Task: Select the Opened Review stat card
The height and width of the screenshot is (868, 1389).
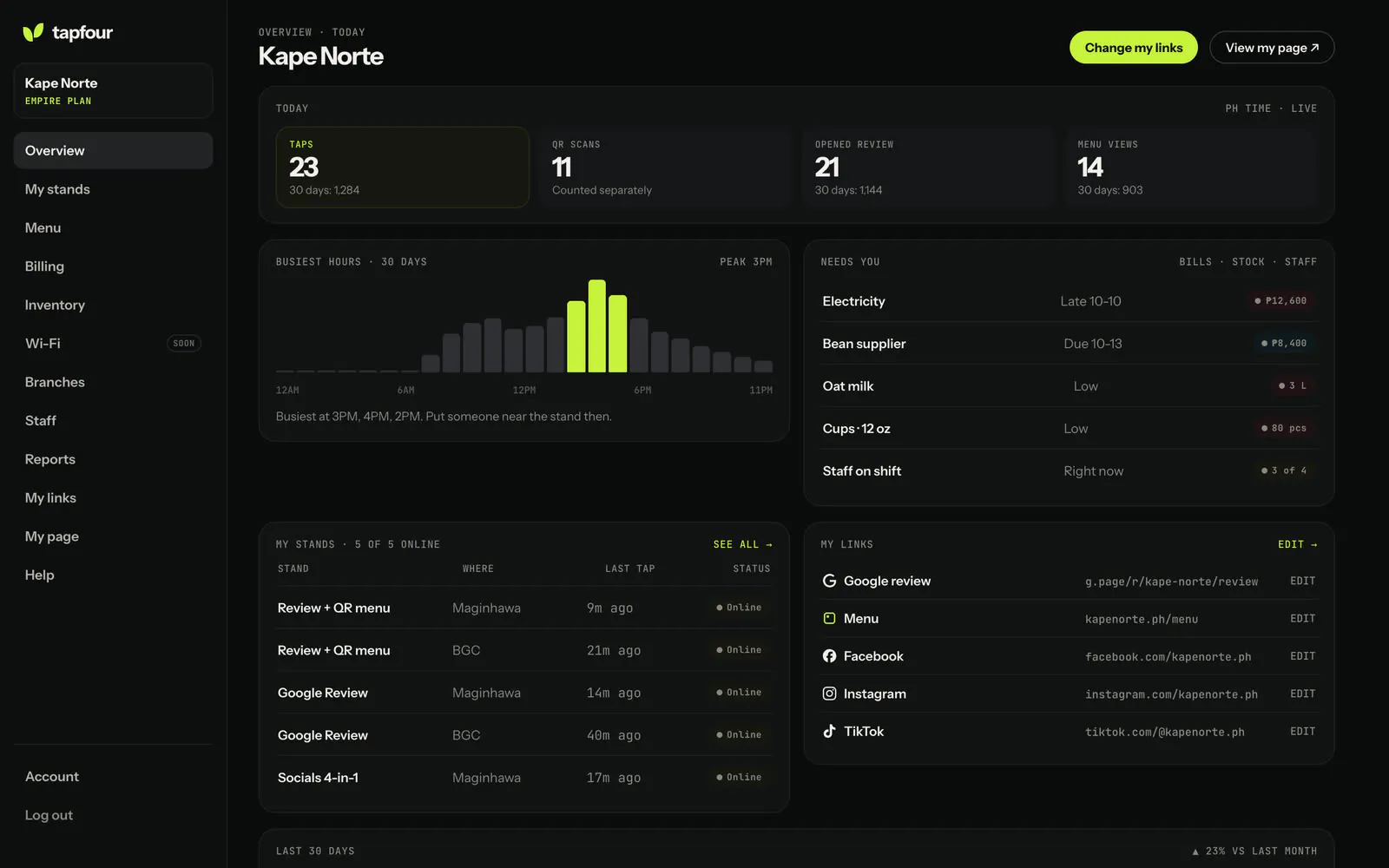Action: [928, 168]
